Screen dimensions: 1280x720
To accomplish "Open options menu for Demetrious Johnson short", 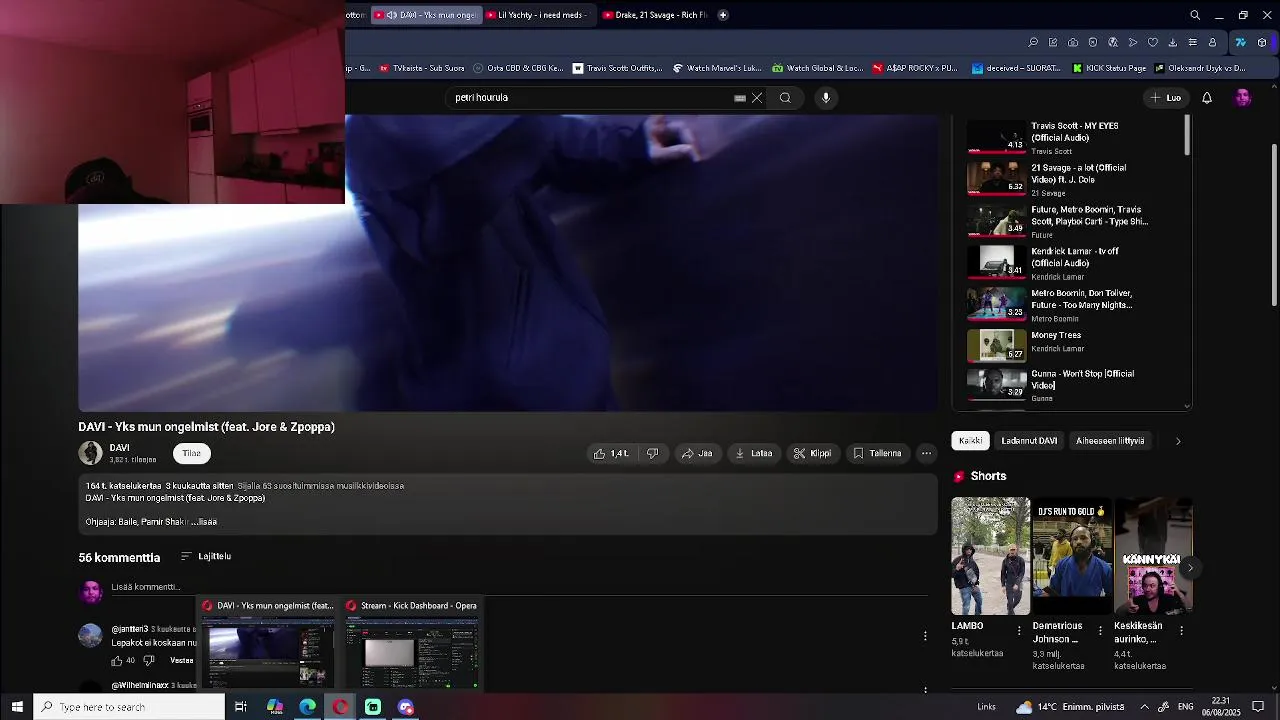I will (1100, 631).
